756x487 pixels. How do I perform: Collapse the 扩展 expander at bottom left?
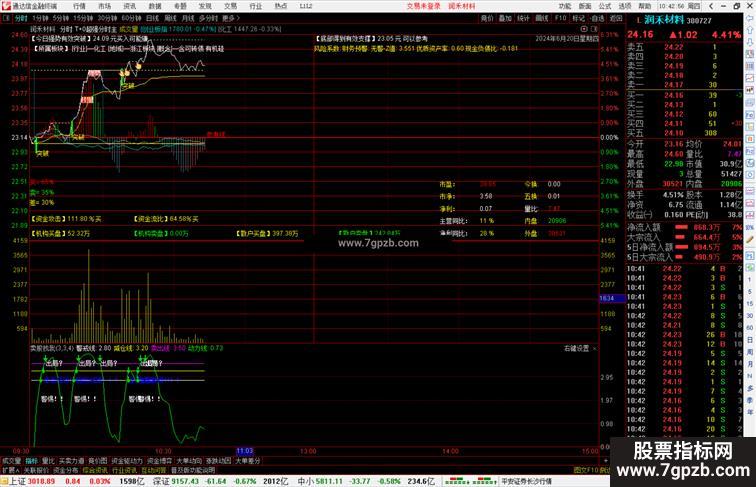point(10,470)
